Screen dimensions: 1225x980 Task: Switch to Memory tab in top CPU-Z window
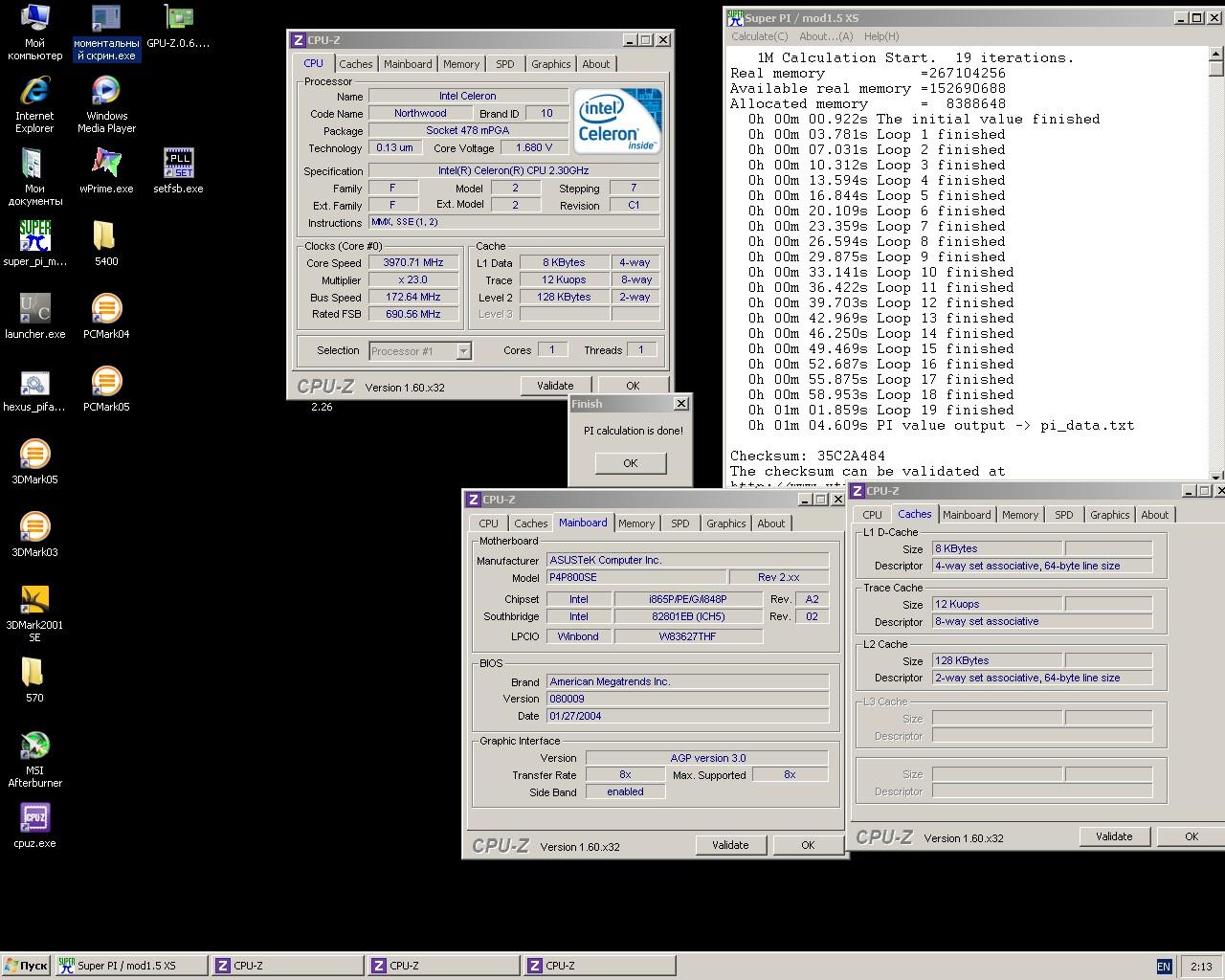461,64
